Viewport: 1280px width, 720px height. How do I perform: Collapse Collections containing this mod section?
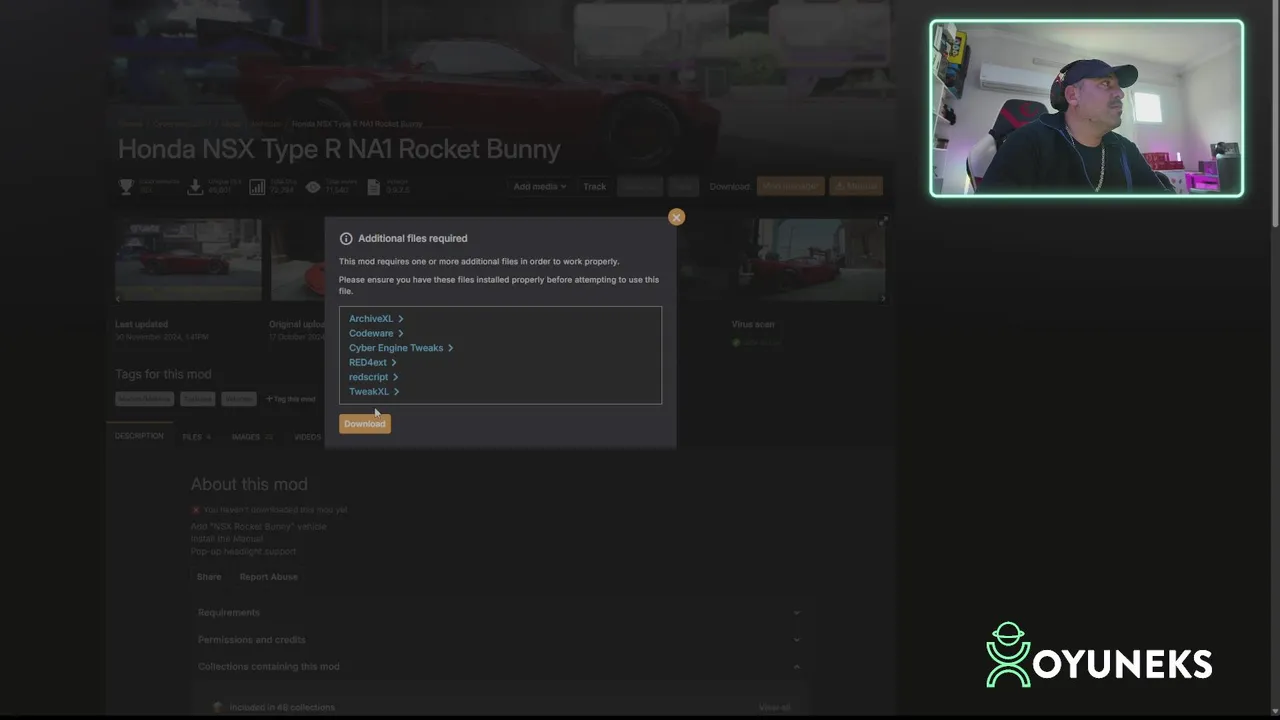pos(498,666)
